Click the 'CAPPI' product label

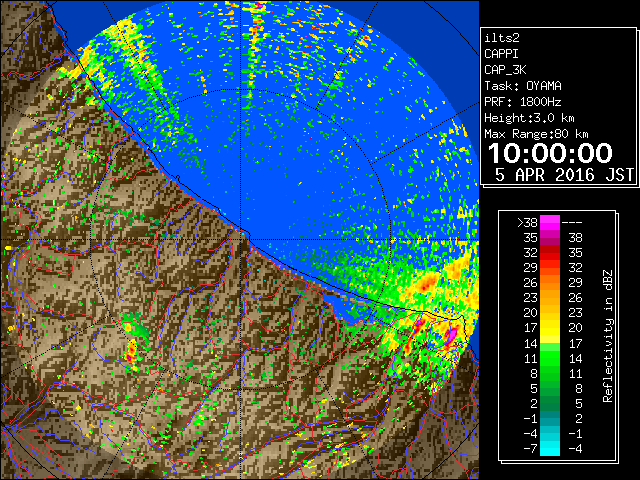click(x=501, y=54)
